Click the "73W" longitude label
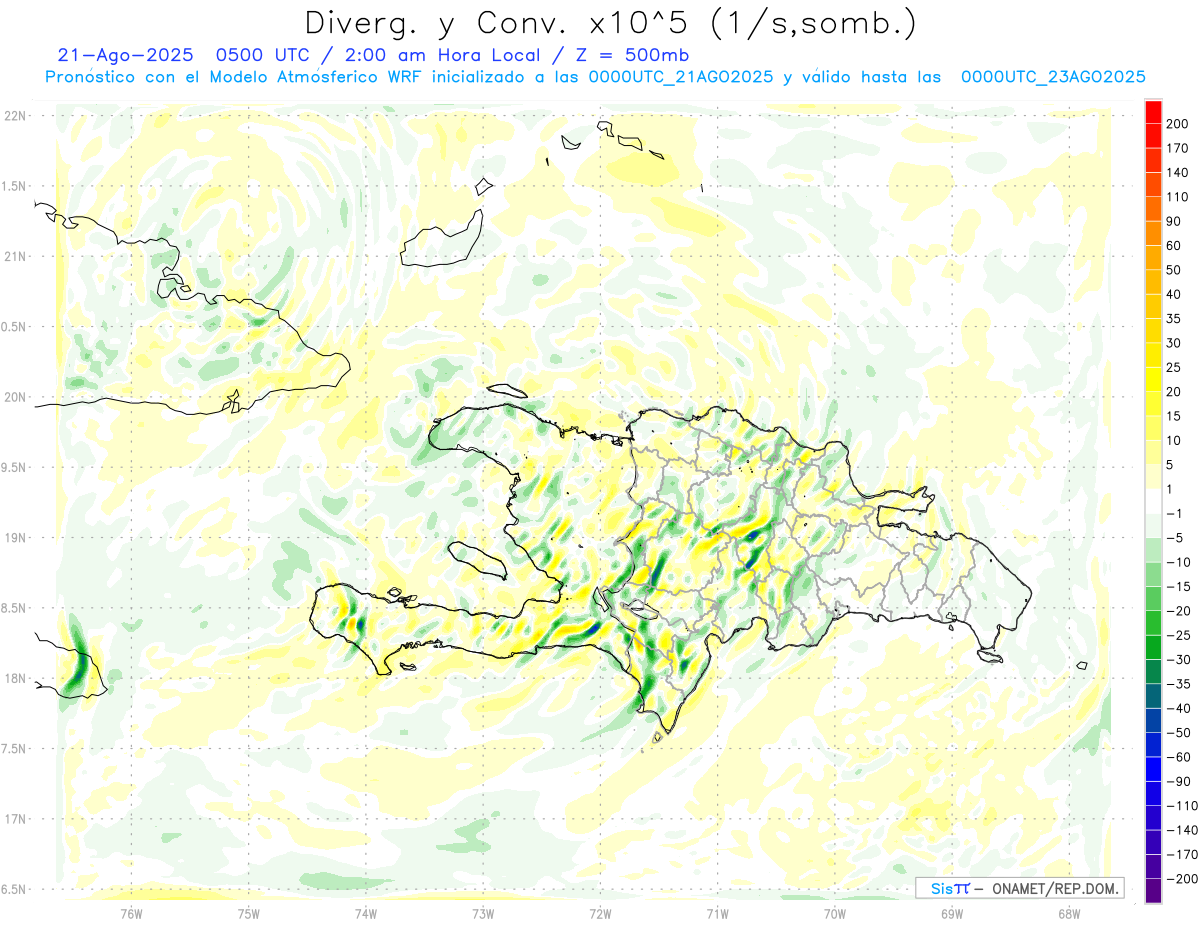 [x=483, y=913]
